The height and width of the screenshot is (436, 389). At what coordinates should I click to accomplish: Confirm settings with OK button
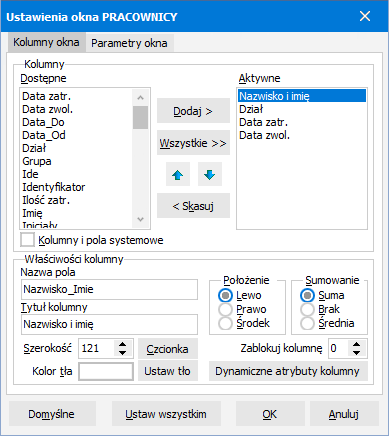270,414
